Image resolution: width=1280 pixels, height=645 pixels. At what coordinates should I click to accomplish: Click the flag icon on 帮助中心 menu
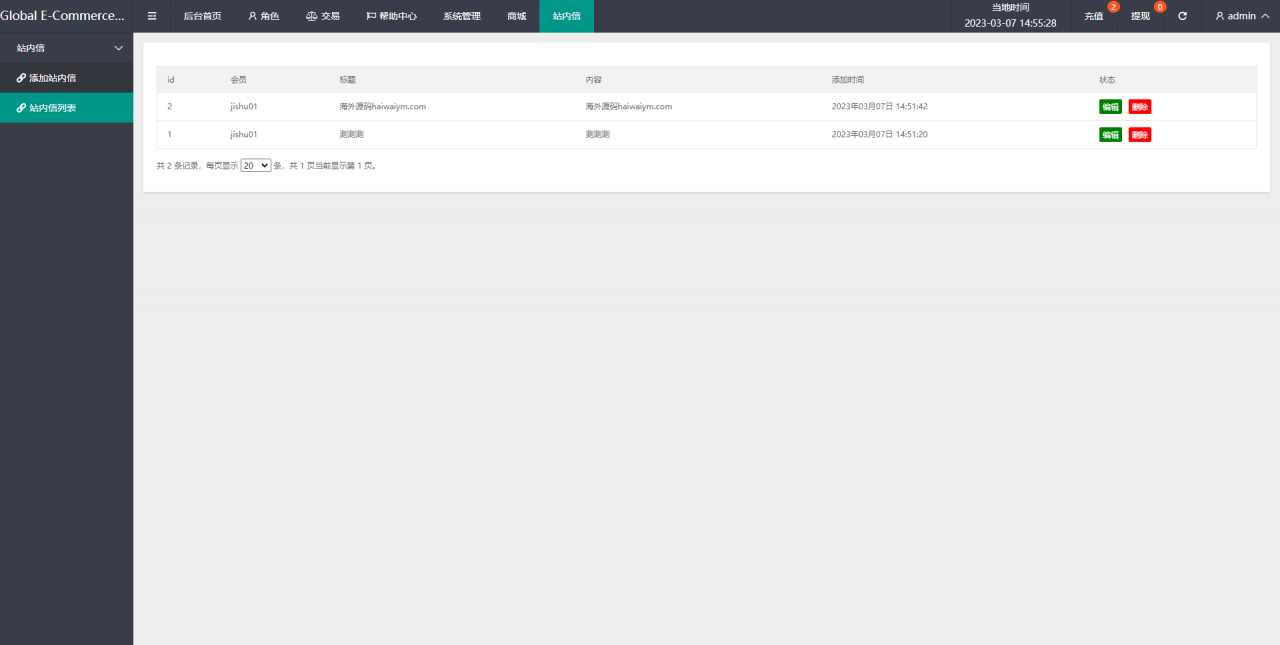[x=371, y=16]
